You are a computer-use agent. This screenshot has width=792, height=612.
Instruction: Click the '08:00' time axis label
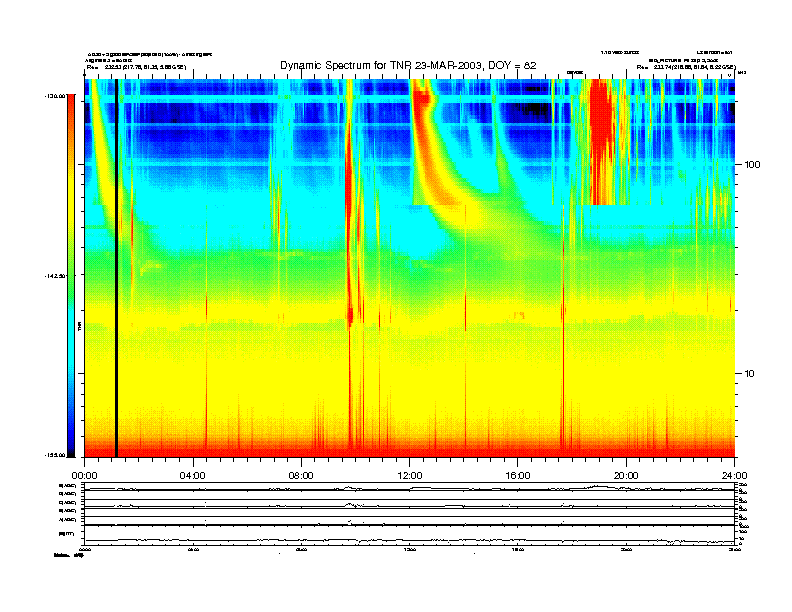click(x=301, y=476)
